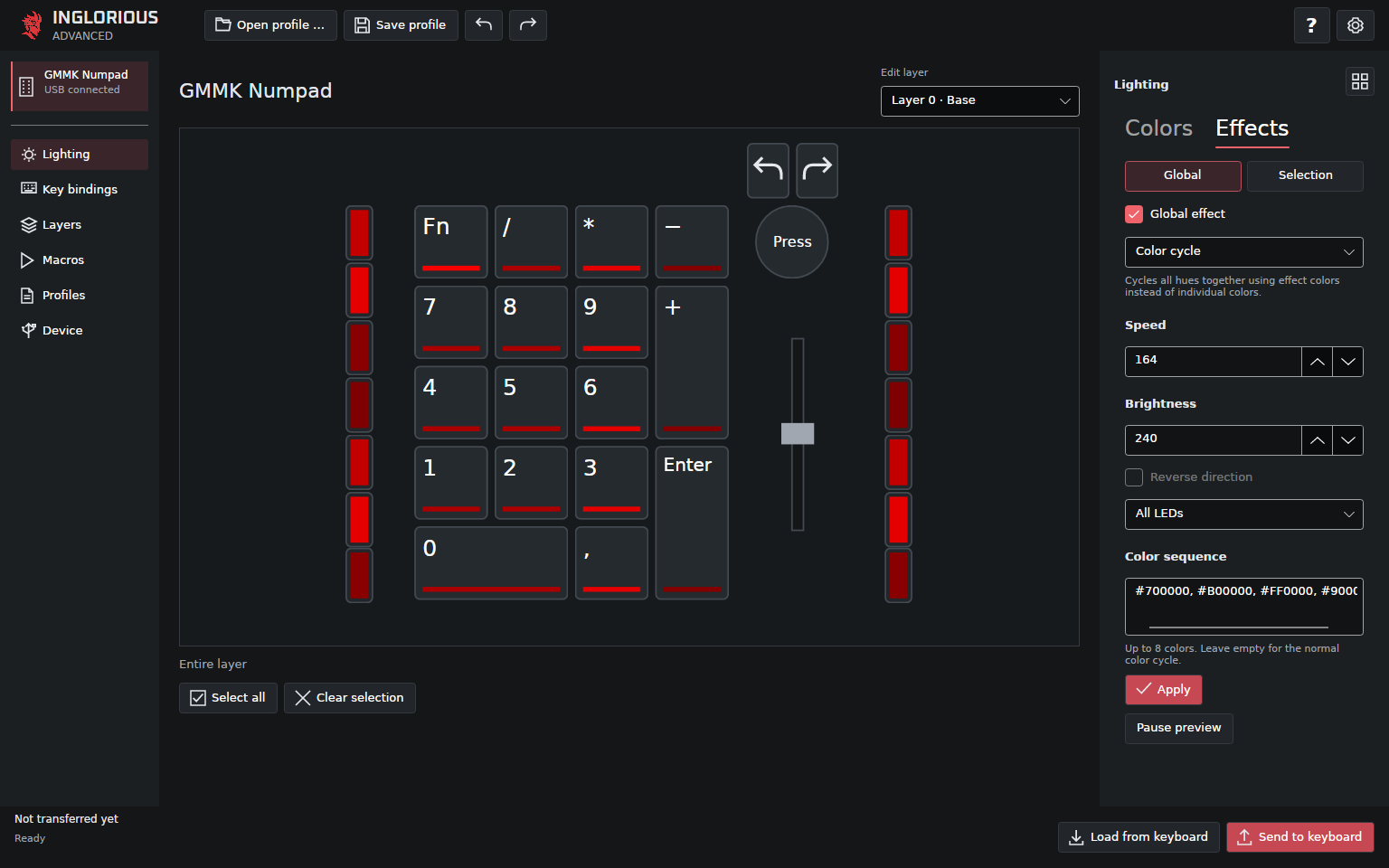
Task: Click the numpad slider handle
Action: tap(798, 434)
